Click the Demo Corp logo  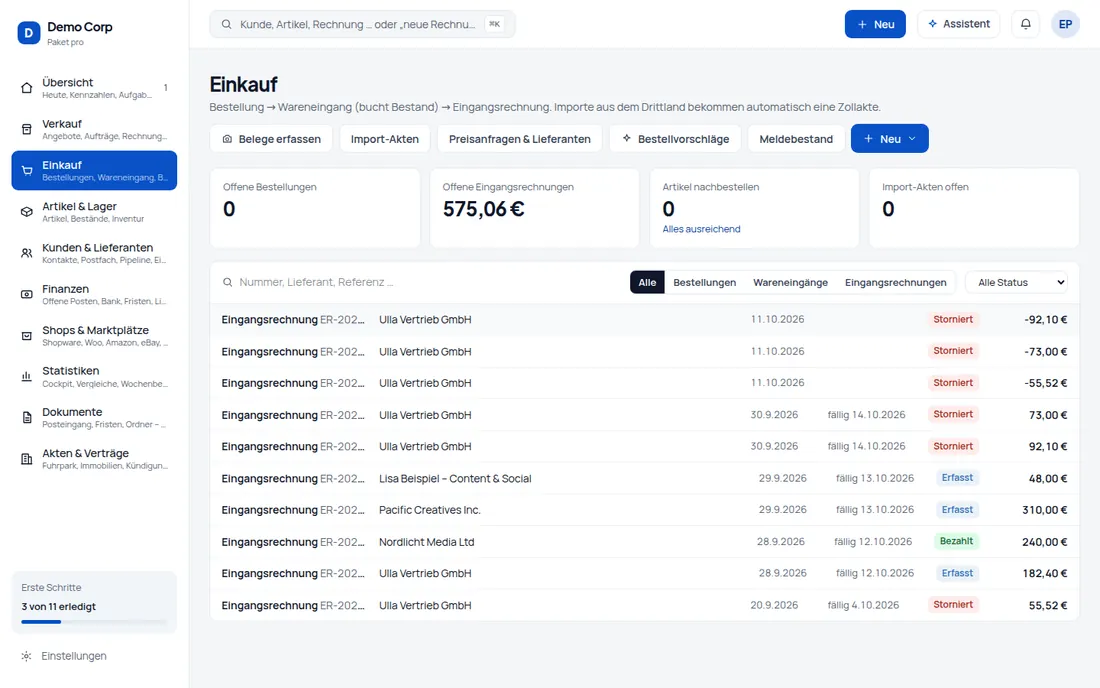(29, 33)
